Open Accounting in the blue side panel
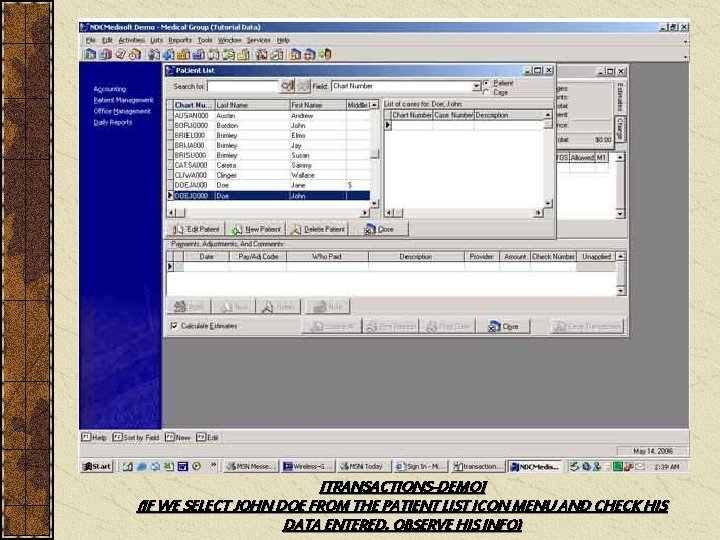The height and width of the screenshot is (540, 720). click(x=110, y=89)
